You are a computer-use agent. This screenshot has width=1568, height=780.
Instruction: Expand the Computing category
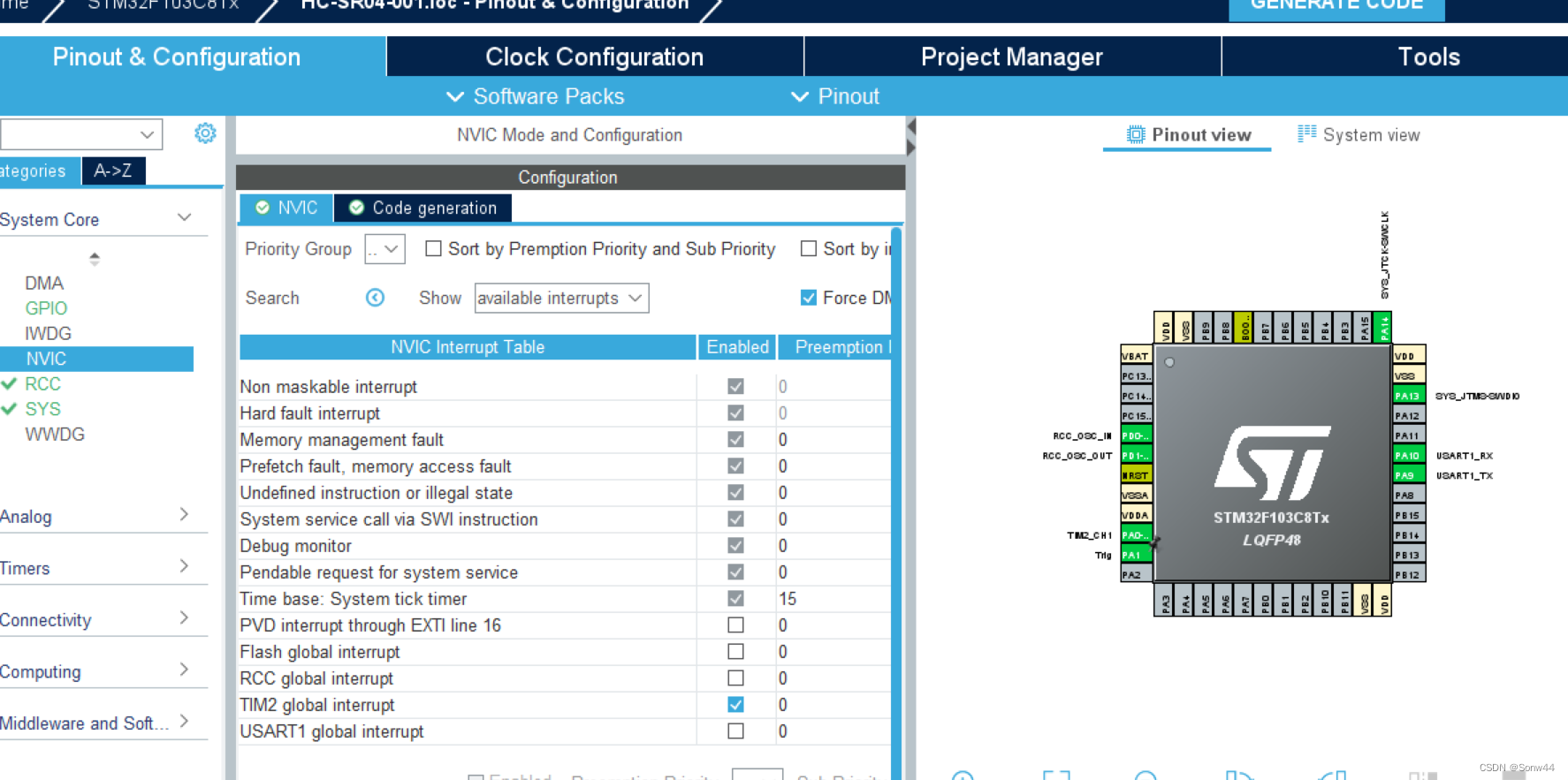click(184, 670)
